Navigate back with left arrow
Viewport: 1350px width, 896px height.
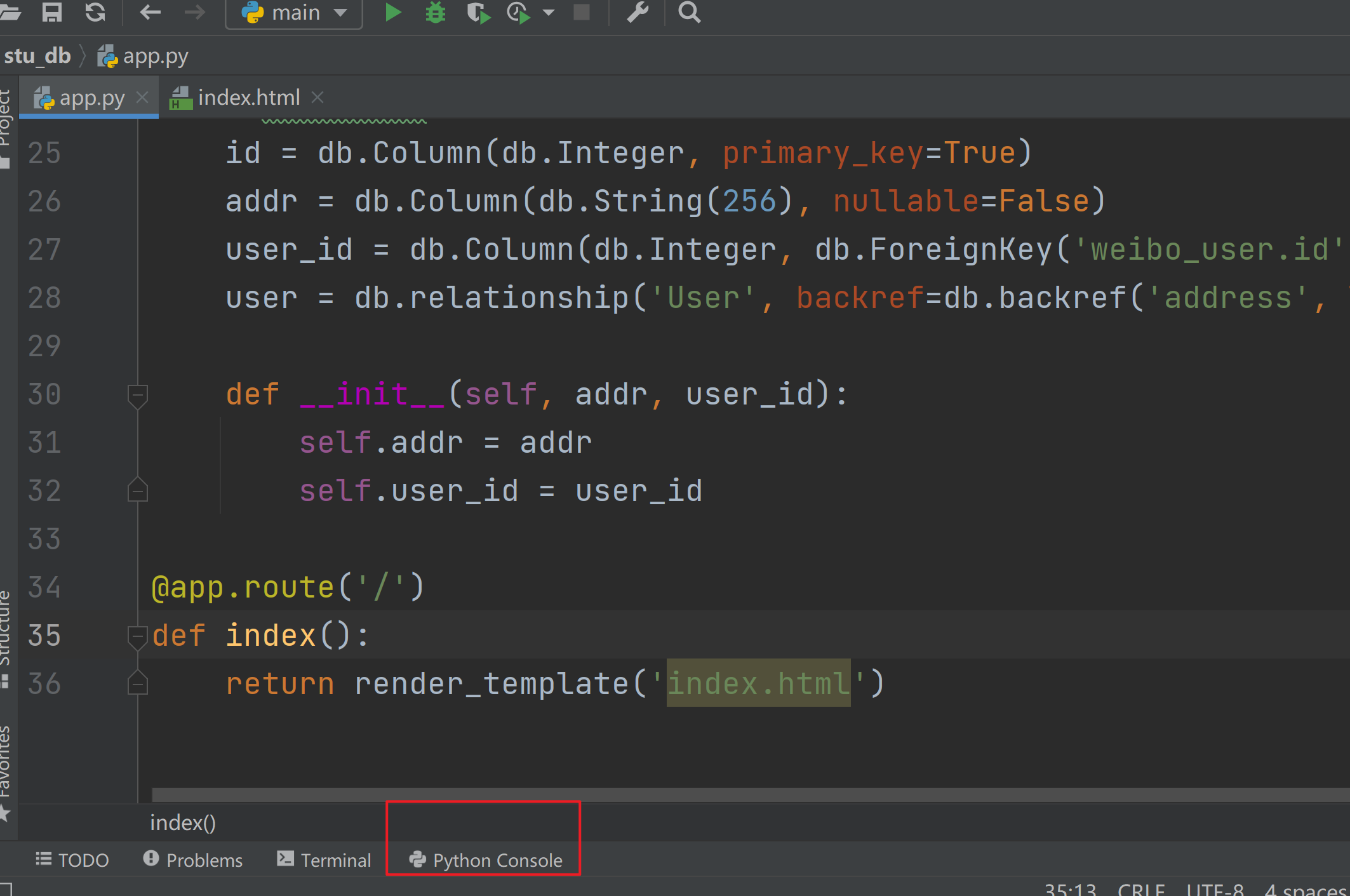pyautogui.click(x=150, y=12)
